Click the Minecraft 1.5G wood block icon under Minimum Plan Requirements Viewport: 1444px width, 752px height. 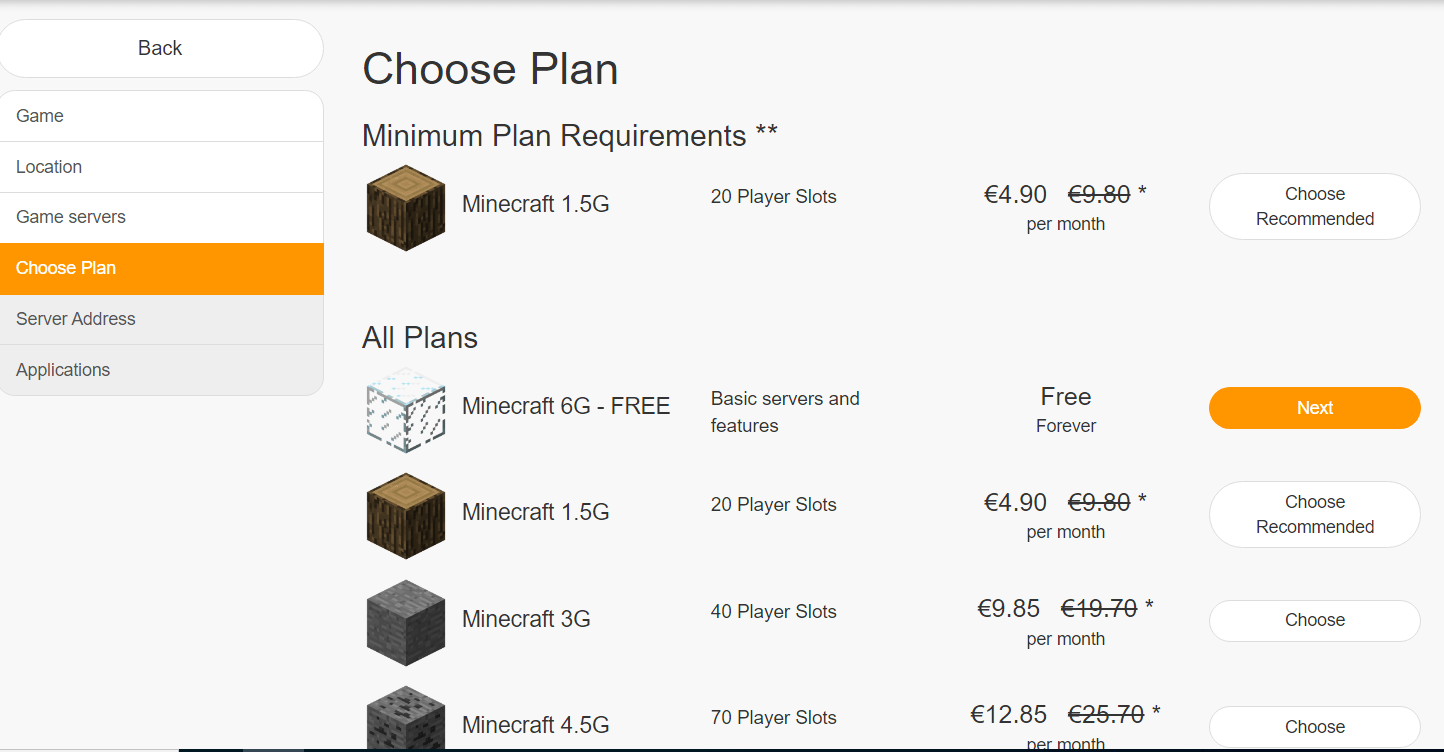[405, 207]
